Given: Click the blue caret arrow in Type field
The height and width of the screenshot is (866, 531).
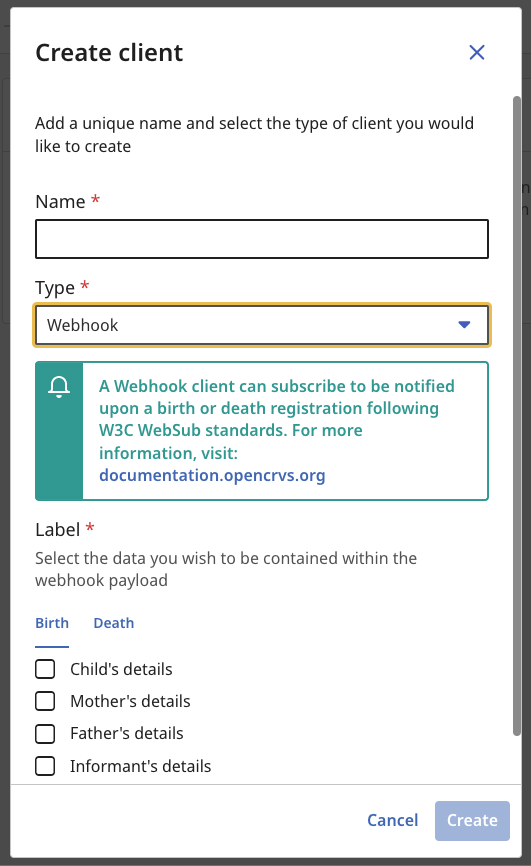Looking at the screenshot, I should (464, 325).
